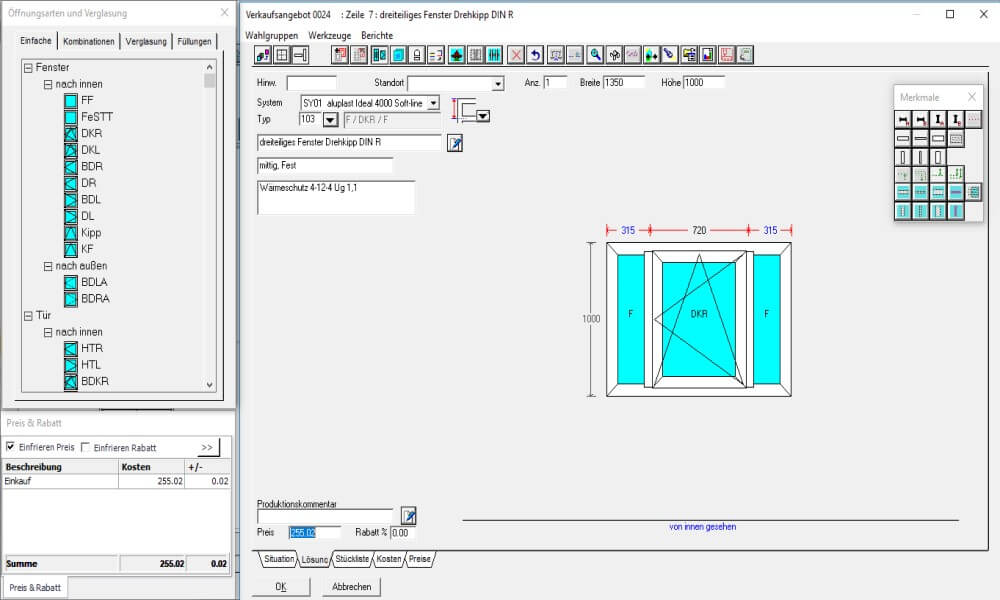Click the magnifier zoom toolbar icon

595,55
